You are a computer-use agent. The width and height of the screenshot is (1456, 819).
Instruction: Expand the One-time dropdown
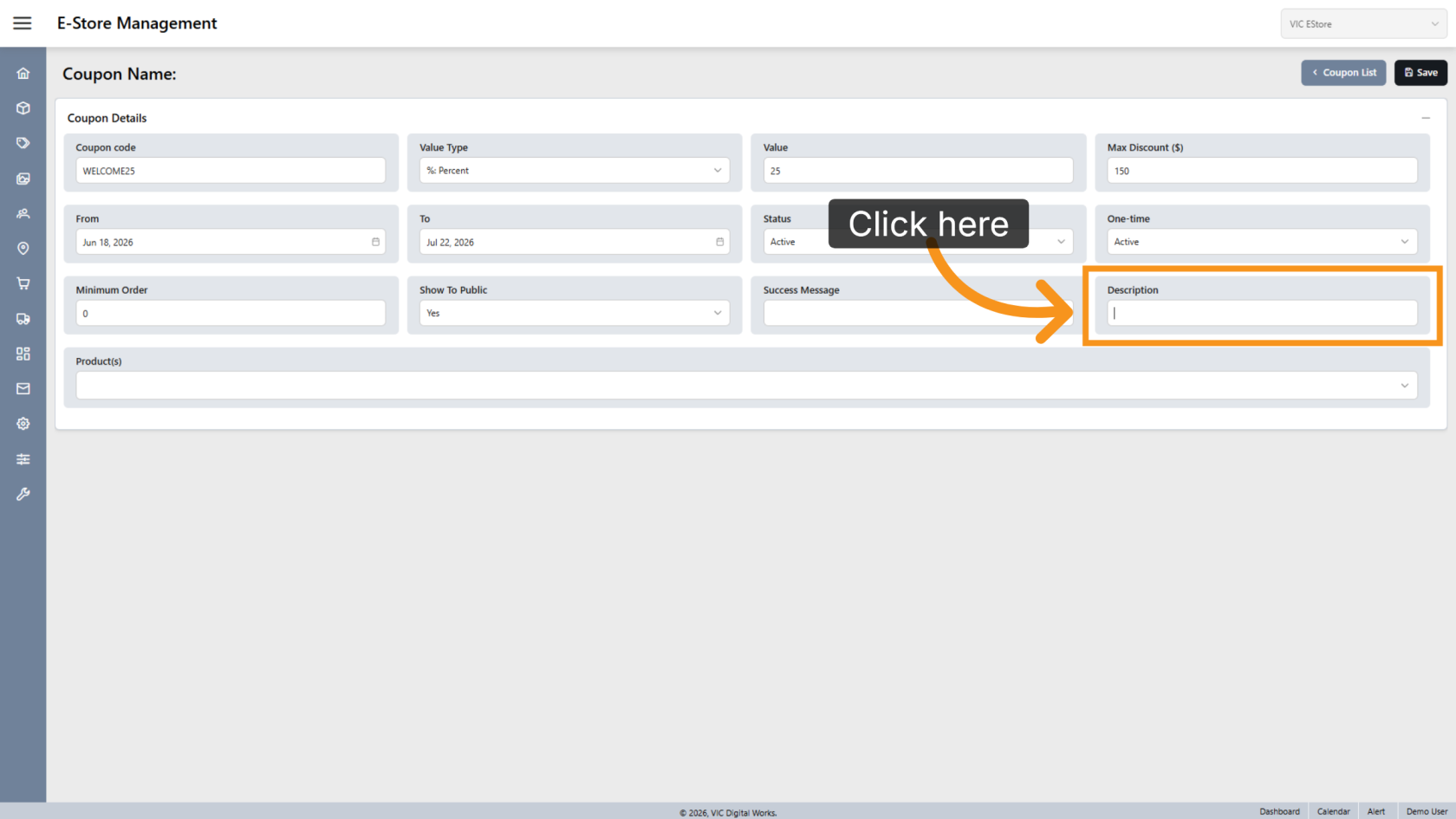coord(1262,242)
